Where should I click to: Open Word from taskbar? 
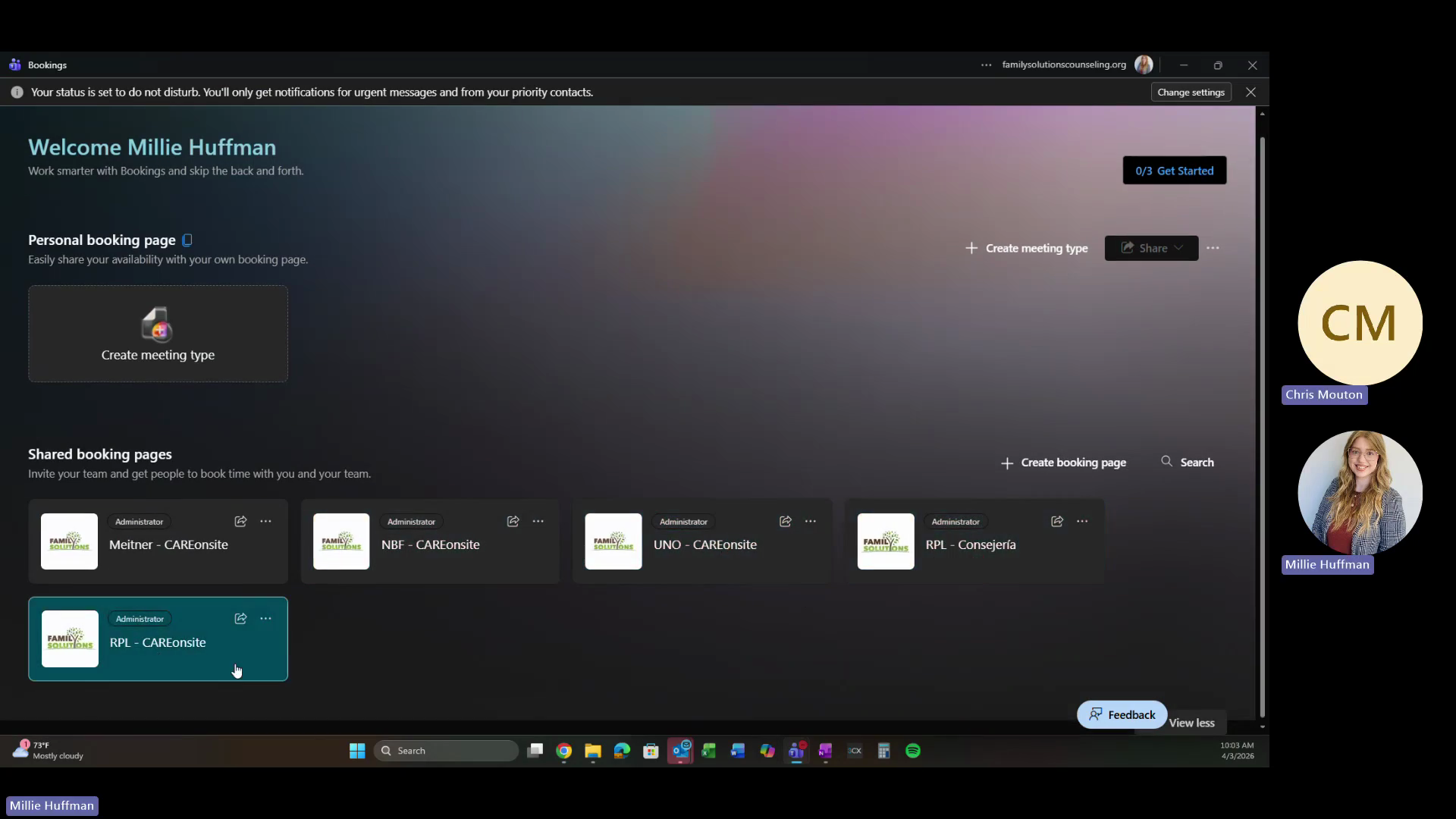[738, 751]
